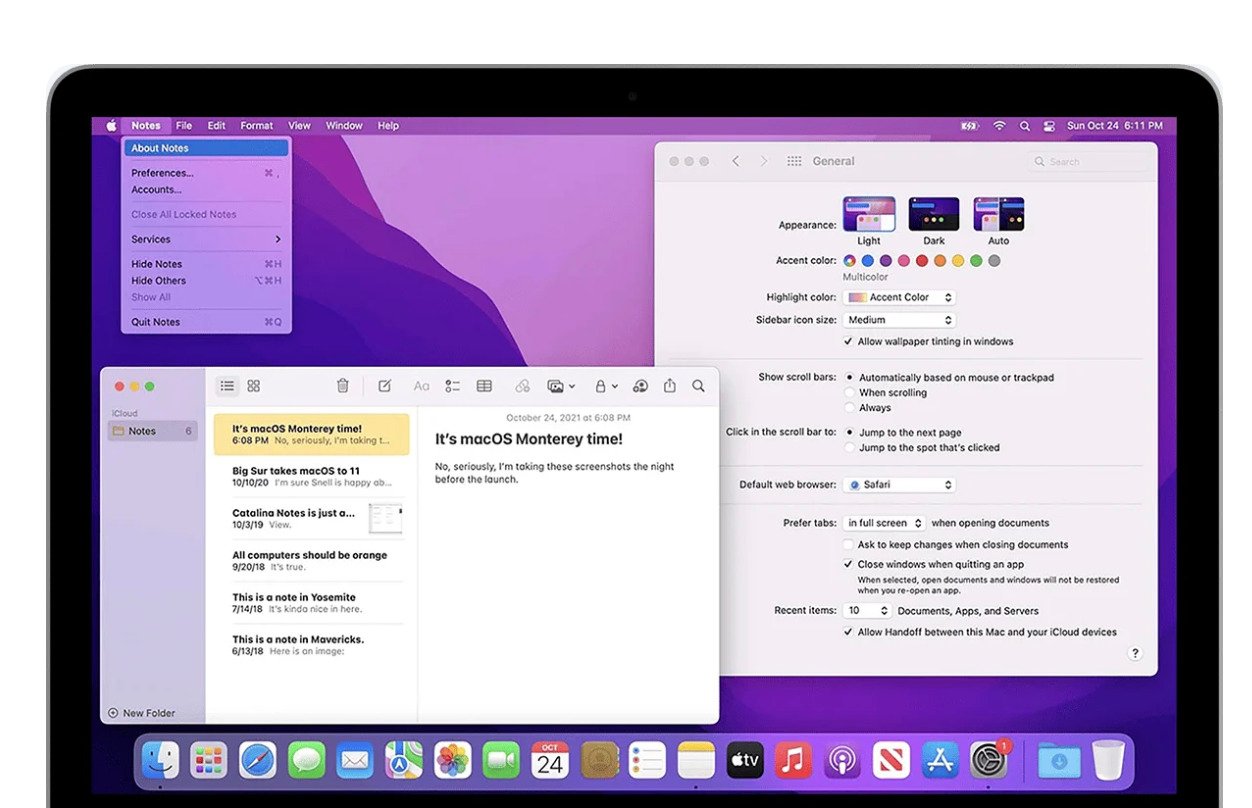Choose Quit Notes in the menu
The width and height of the screenshot is (1252, 808).
coord(206,322)
